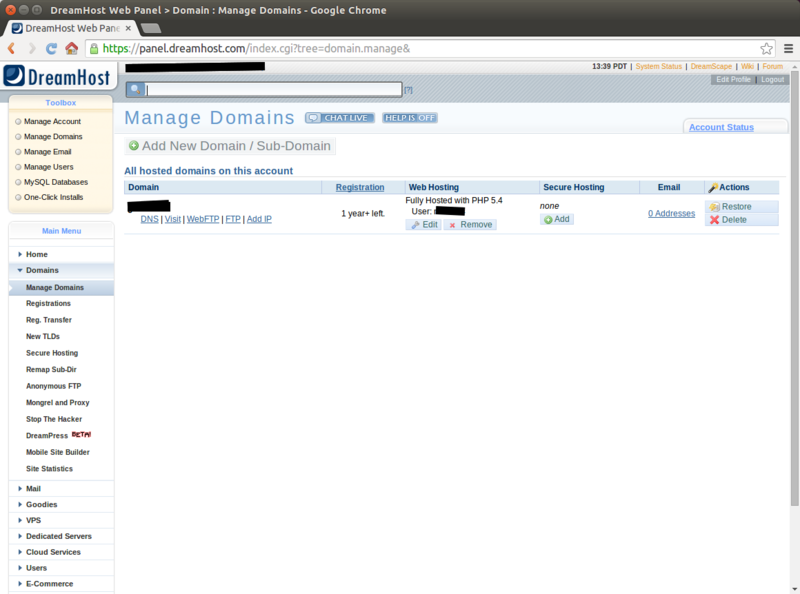
Task: Open WebFTP for the domain
Action: [203, 219]
